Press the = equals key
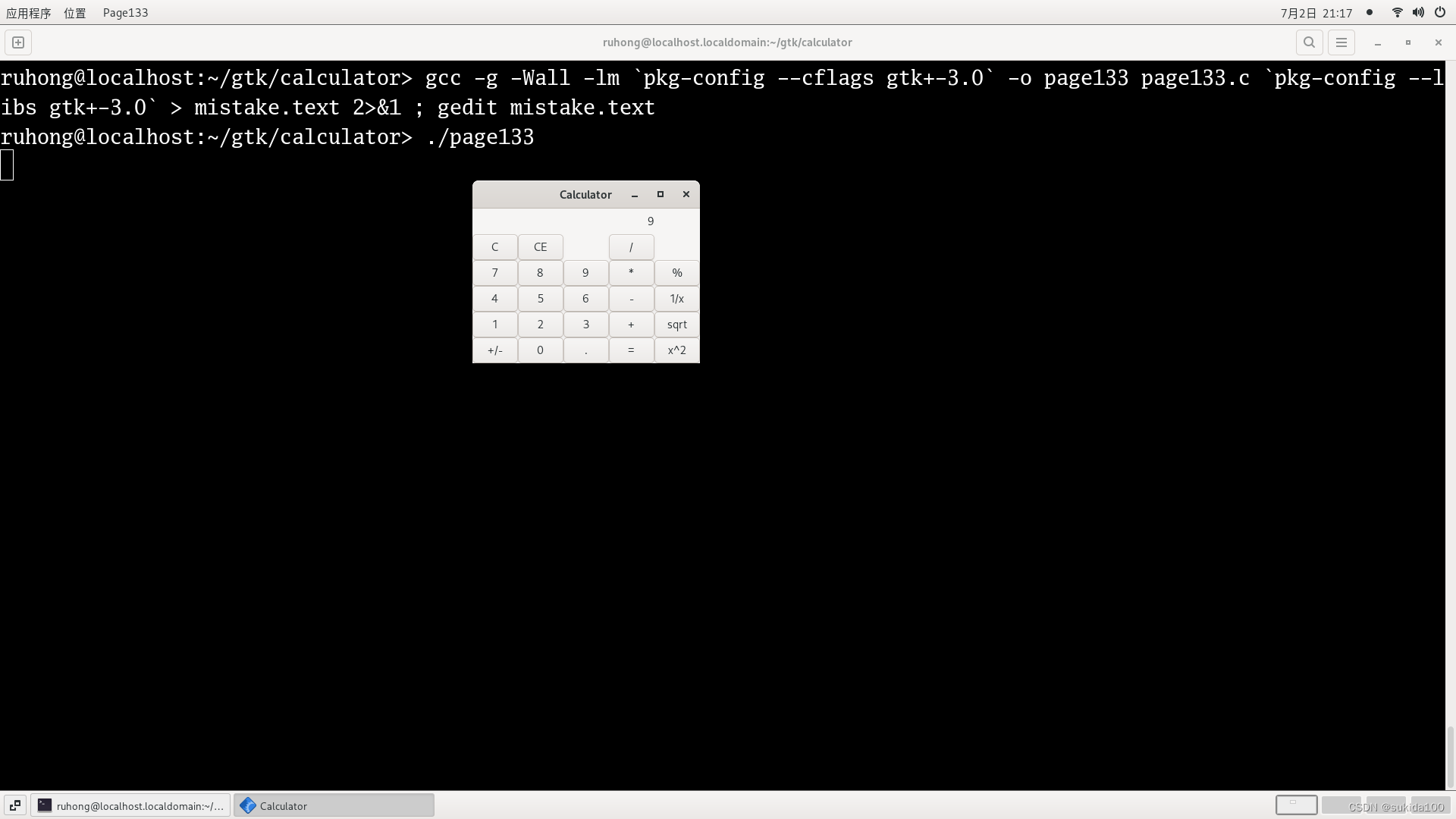This screenshot has width=1456, height=819. coord(631,349)
